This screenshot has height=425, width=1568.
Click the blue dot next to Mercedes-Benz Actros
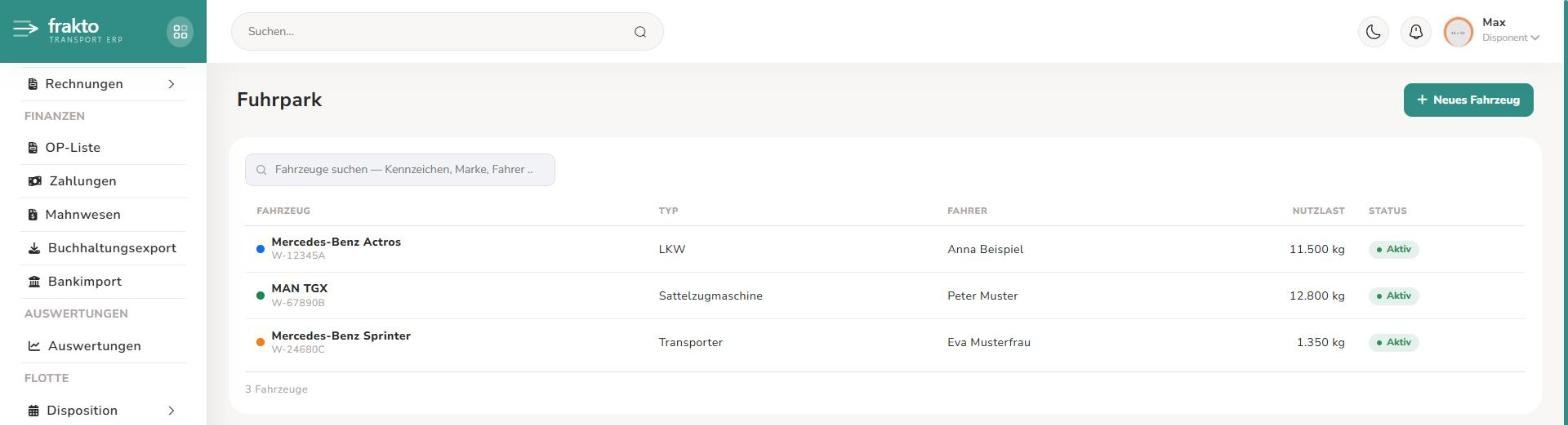[x=261, y=249]
